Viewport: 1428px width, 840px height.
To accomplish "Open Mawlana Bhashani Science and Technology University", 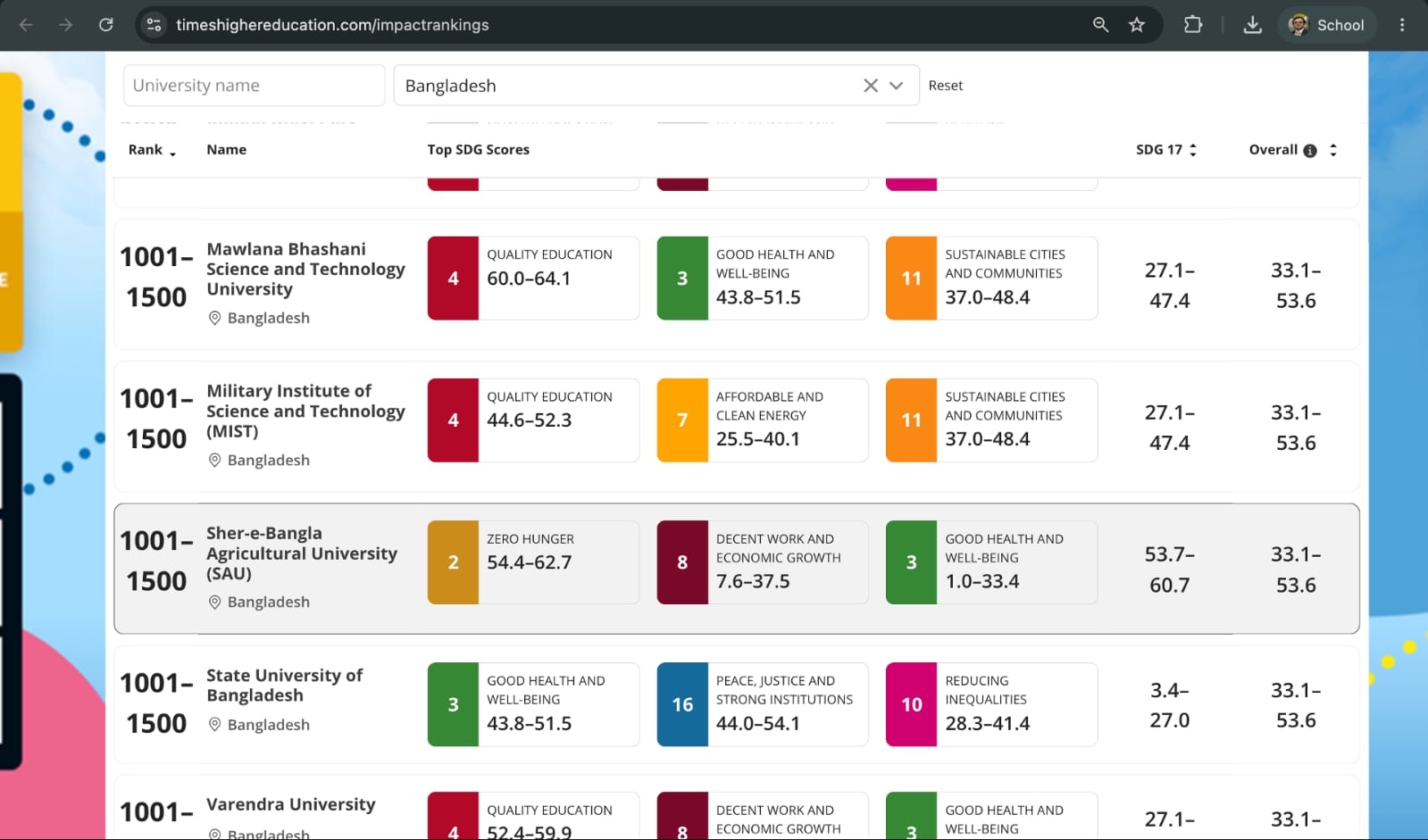I will [305, 269].
